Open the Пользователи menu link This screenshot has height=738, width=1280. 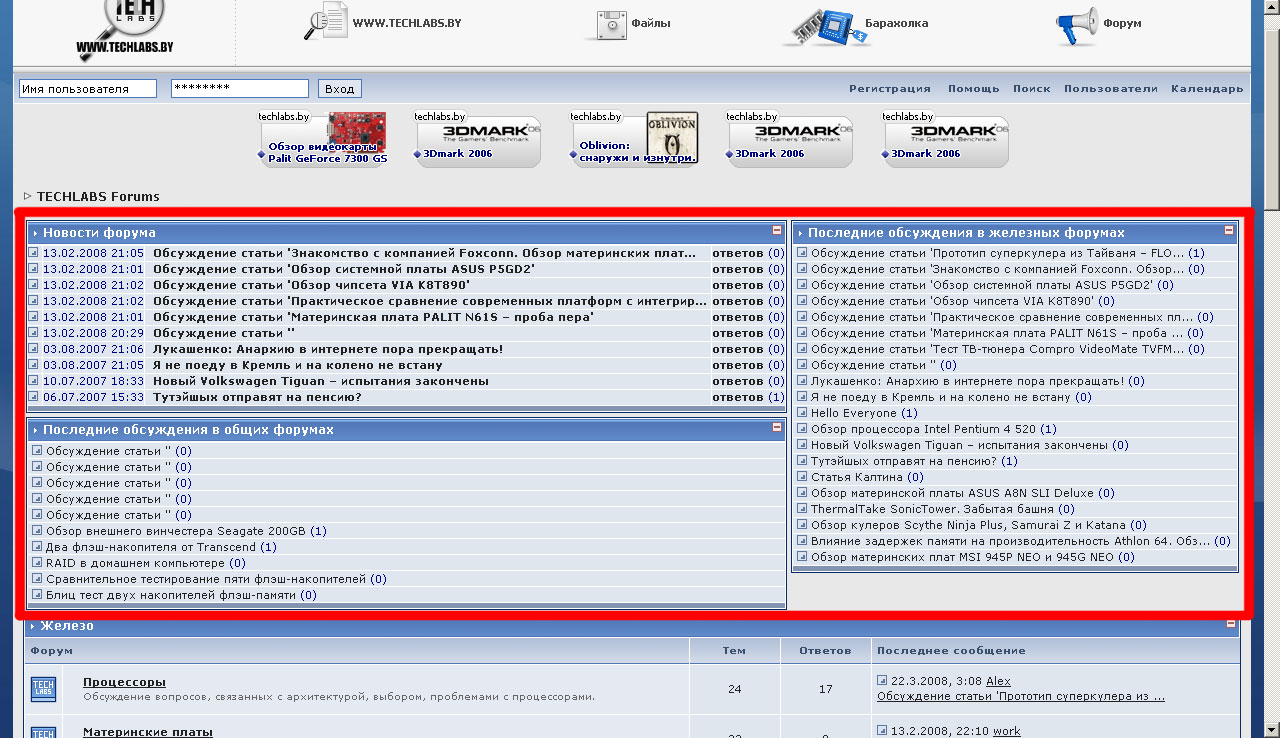(1111, 88)
